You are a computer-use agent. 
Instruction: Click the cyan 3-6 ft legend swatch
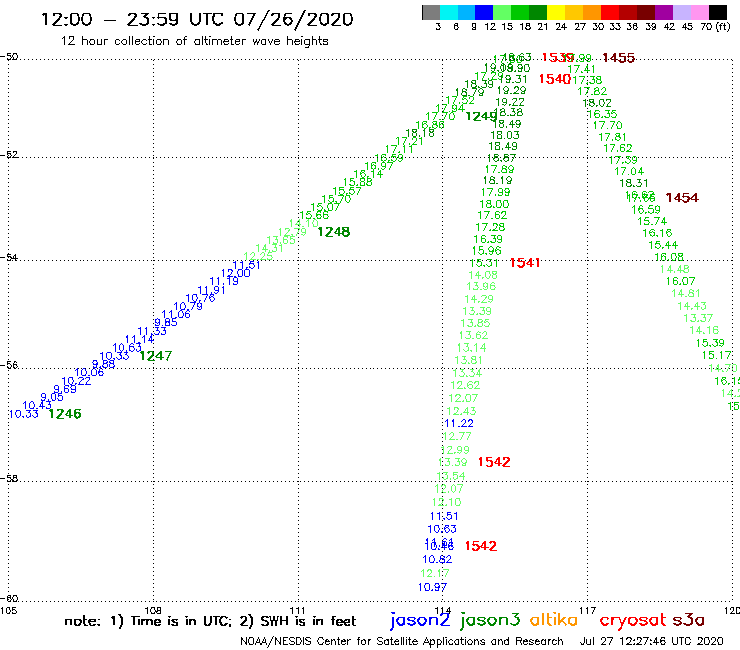coord(449,12)
